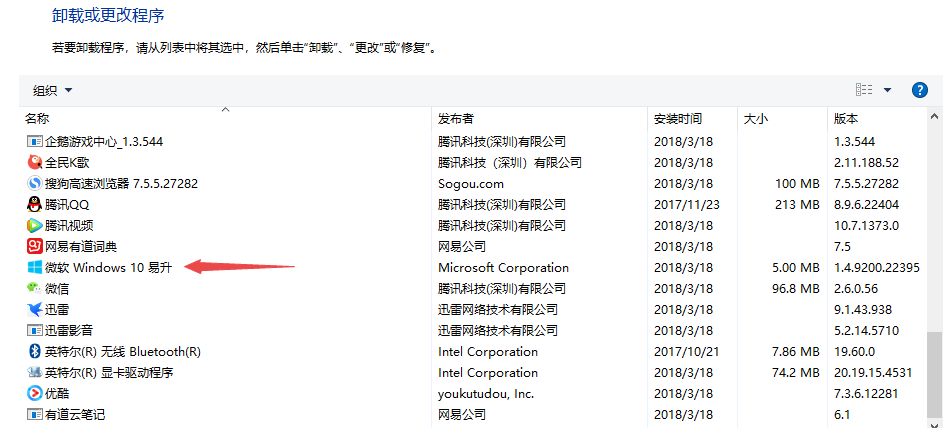Select the 迅雷 program name

click(57, 310)
